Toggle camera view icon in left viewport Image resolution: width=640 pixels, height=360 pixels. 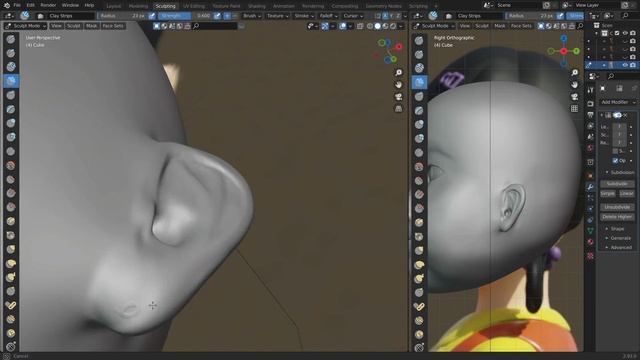pyautogui.click(x=398, y=97)
